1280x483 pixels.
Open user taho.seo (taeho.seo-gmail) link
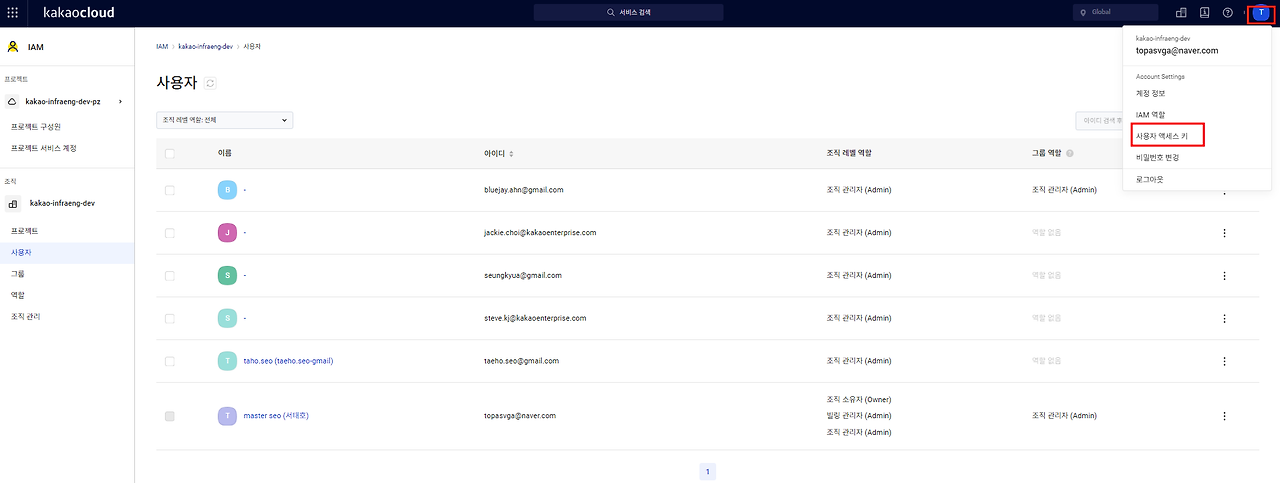tap(288, 361)
